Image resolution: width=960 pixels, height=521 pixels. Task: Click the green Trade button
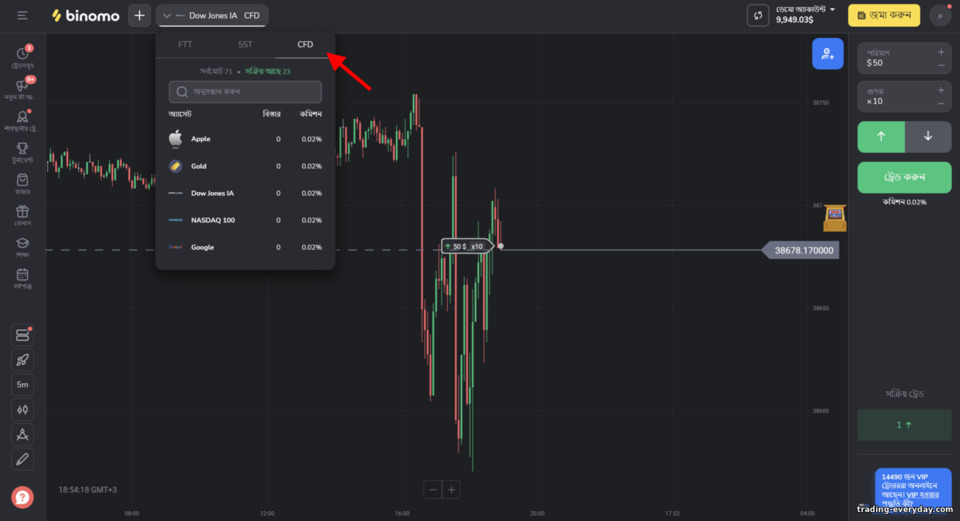pos(904,178)
